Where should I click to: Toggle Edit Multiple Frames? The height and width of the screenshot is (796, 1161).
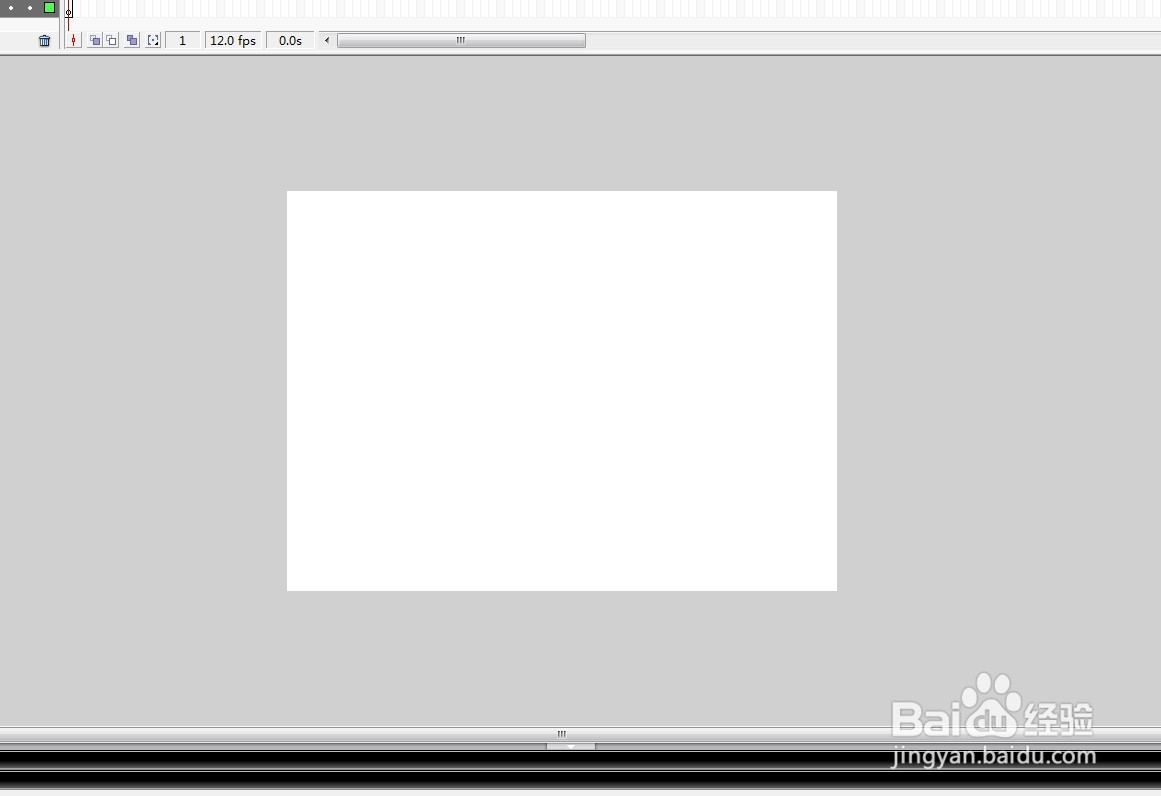pyautogui.click(x=132, y=41)
